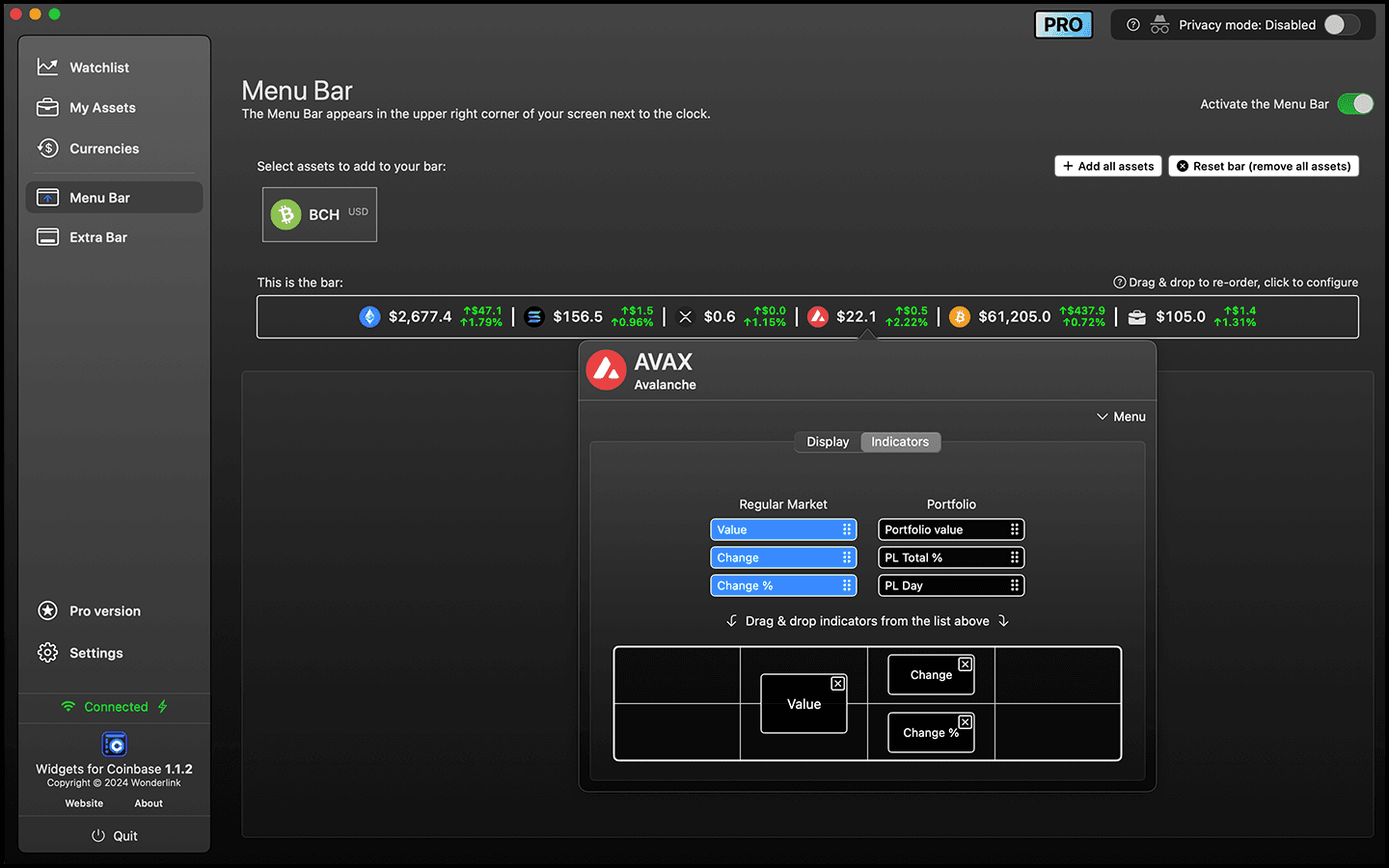
Task: Click the PL Day indicator handle
Action: (x=1013, y=585)
